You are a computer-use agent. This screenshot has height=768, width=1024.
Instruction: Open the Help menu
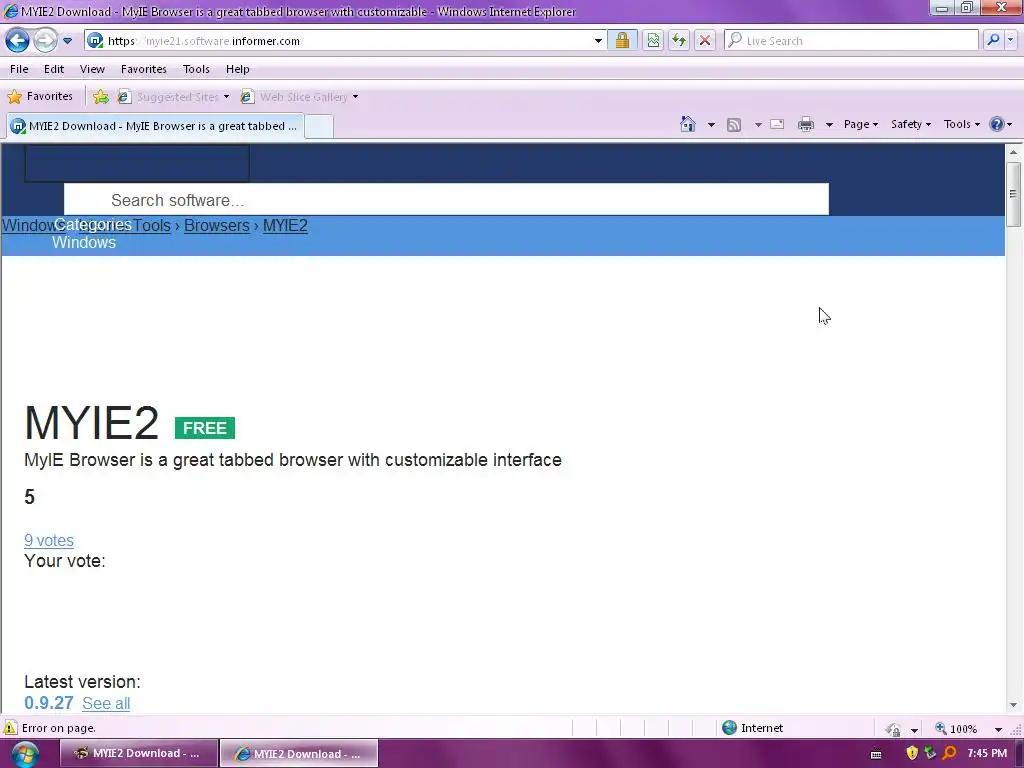(238, 69)
